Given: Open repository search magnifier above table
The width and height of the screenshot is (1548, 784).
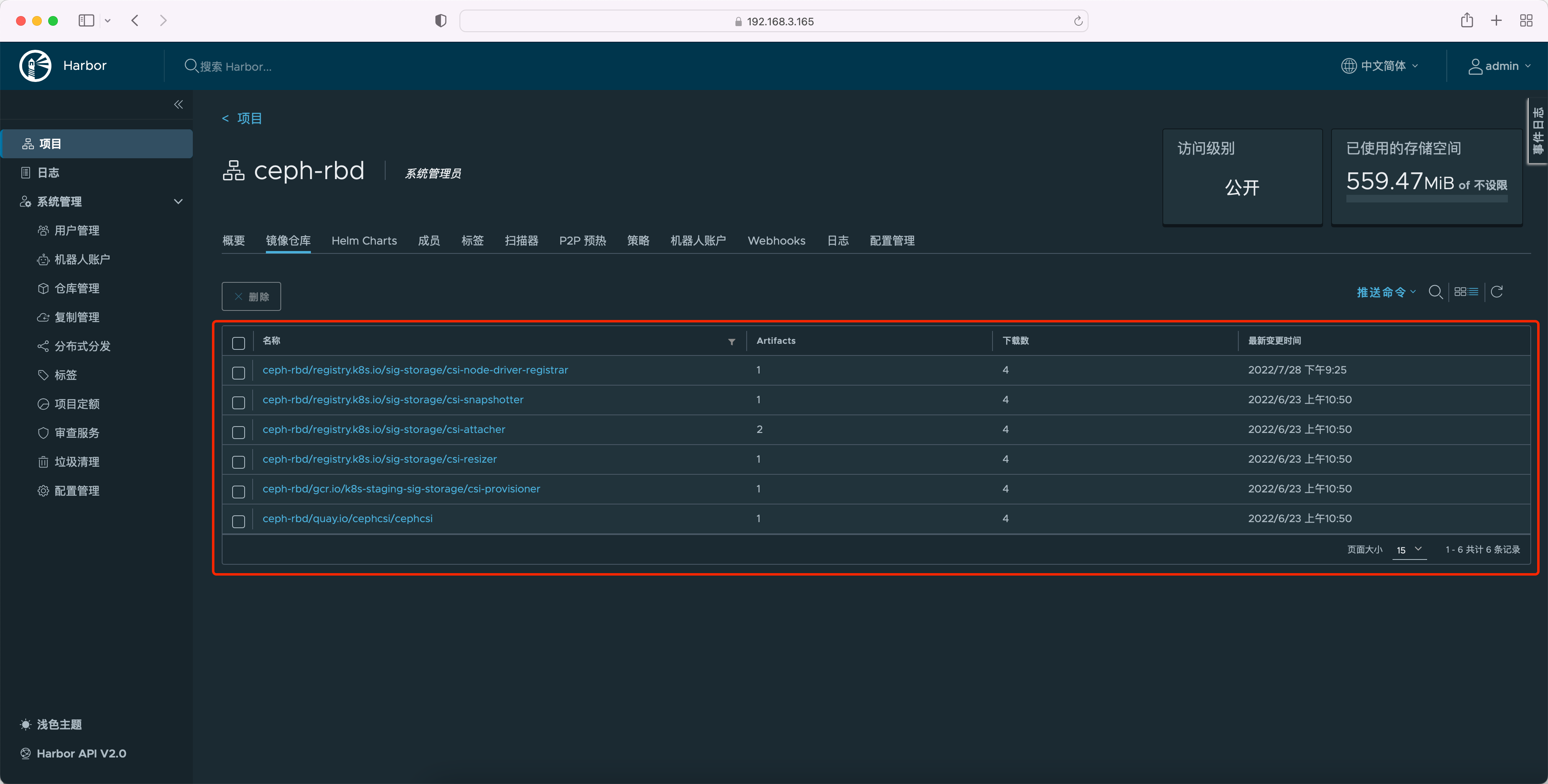Looking at the screenshot, I should coord(1436,292).
